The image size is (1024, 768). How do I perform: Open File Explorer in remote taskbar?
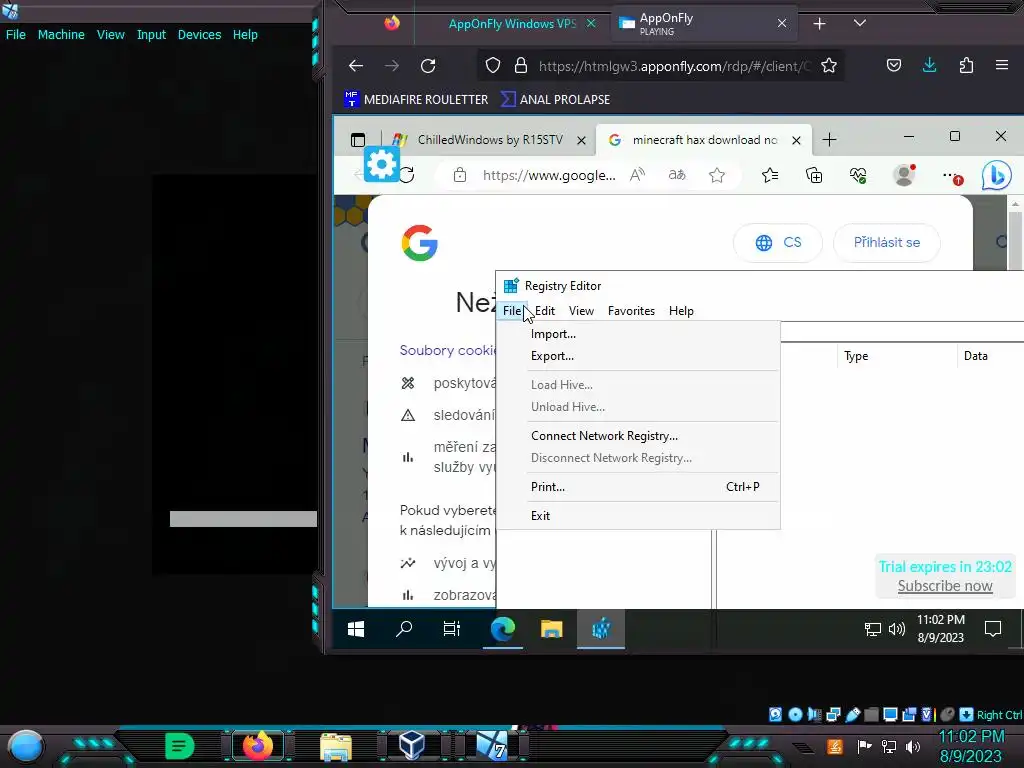click(x=552, y=629)
